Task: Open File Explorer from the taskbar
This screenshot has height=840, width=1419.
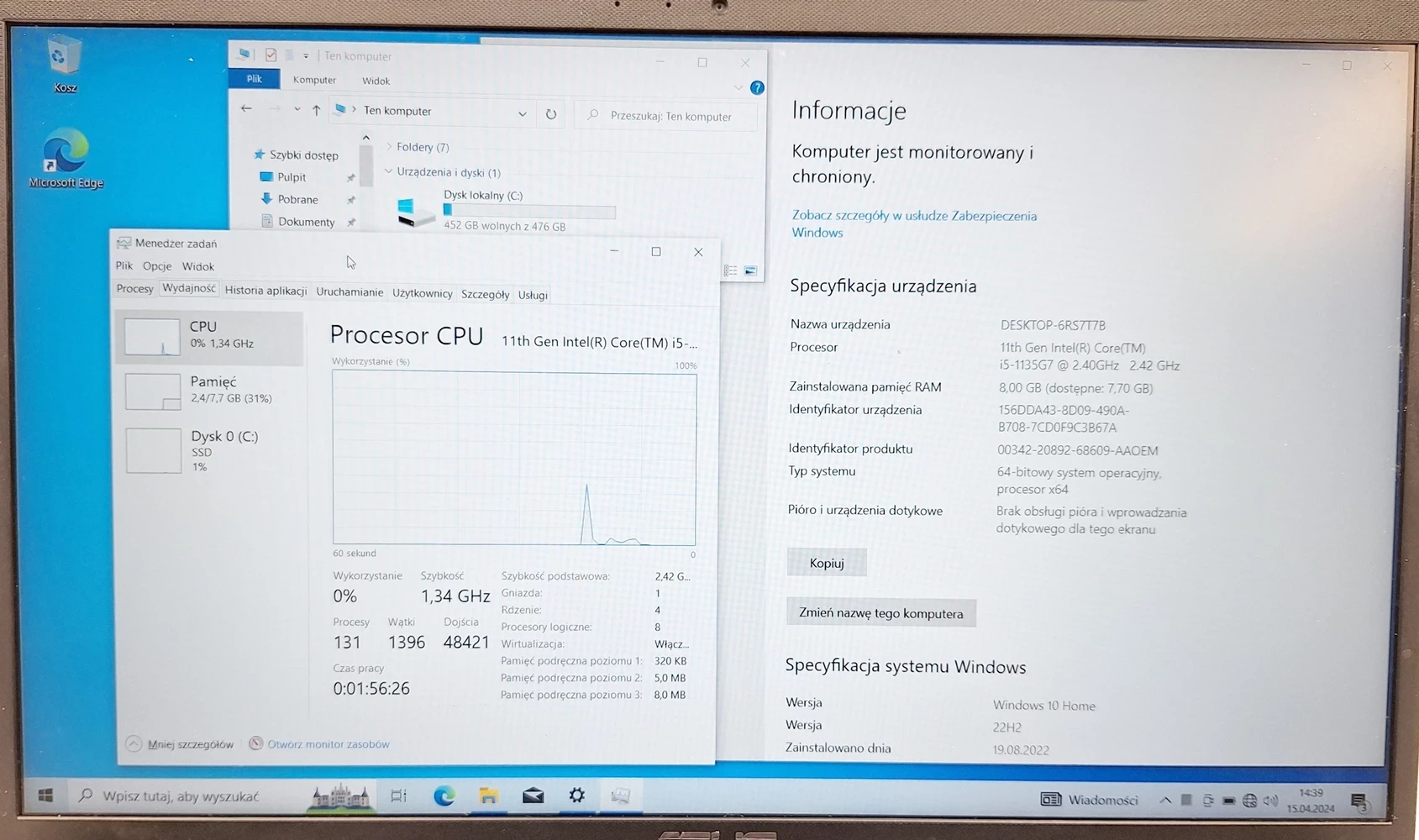Action: (488, 795)
